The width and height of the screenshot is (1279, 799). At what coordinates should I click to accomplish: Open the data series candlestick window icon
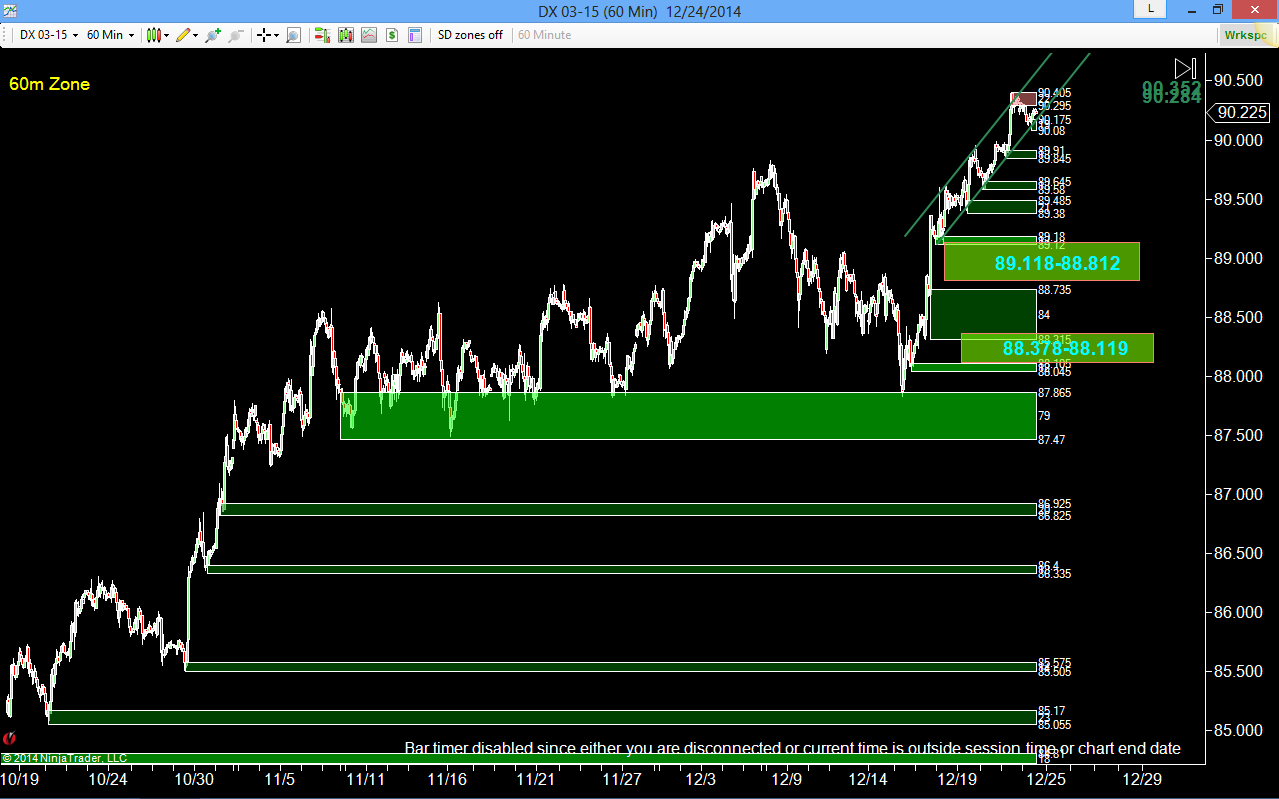[x=346, y=35]
